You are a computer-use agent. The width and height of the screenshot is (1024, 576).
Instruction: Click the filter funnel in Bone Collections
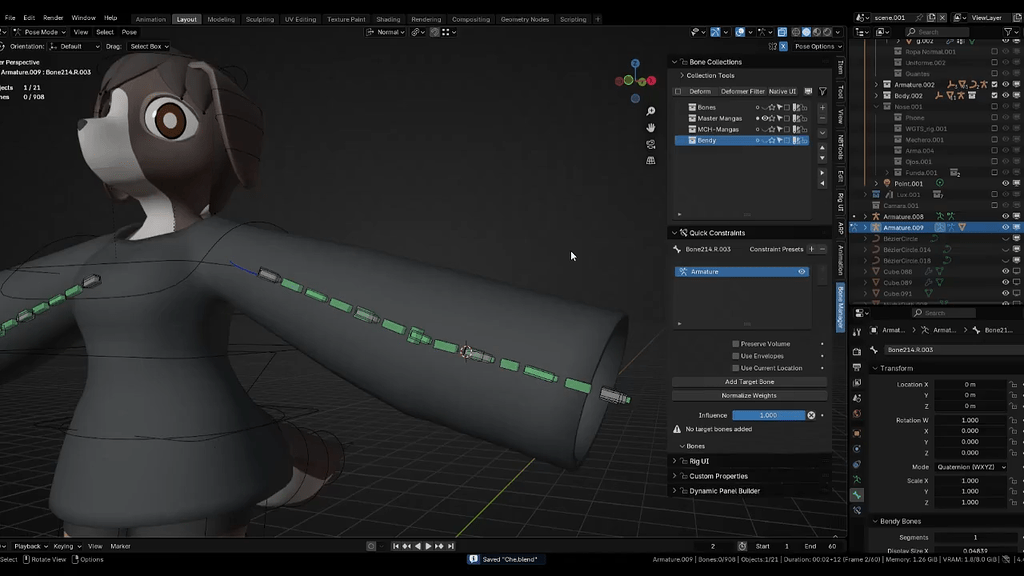(x=822, y=91)
